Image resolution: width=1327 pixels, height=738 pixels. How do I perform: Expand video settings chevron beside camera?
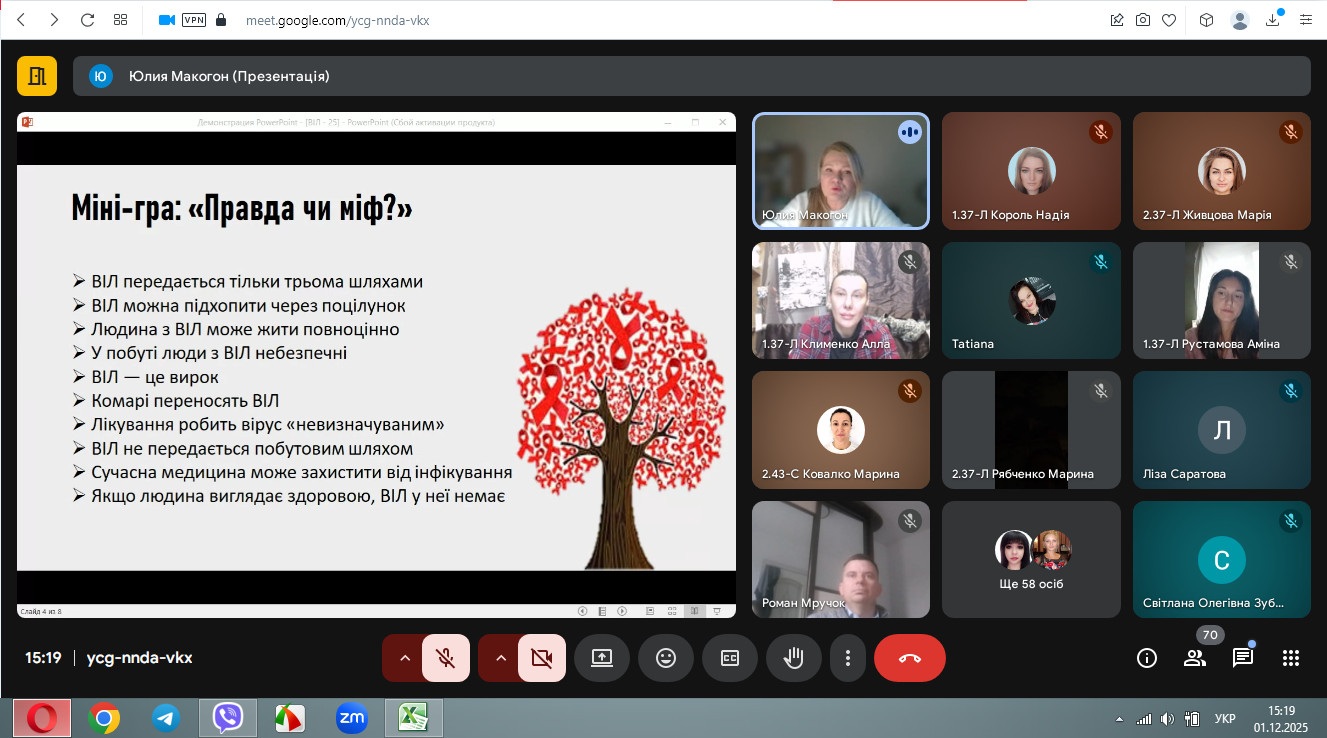point(501,658)
